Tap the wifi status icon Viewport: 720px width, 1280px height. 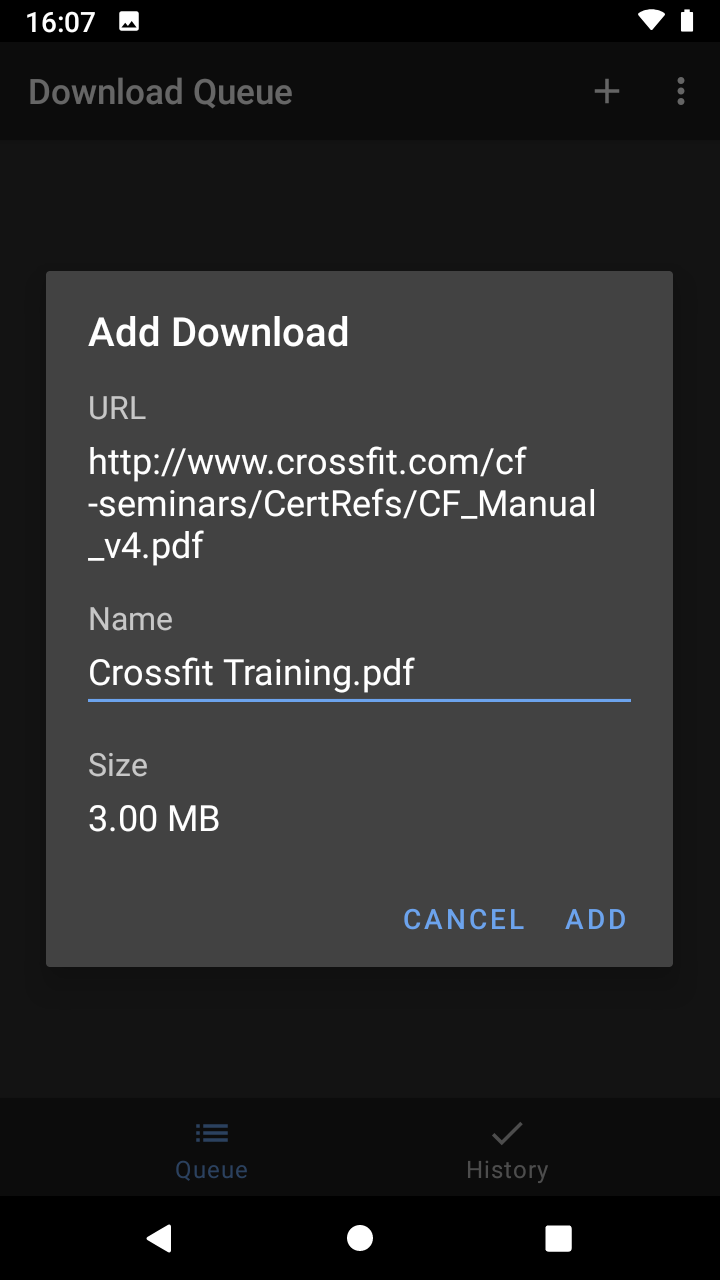pyautogui.click(x=652, y=21)
